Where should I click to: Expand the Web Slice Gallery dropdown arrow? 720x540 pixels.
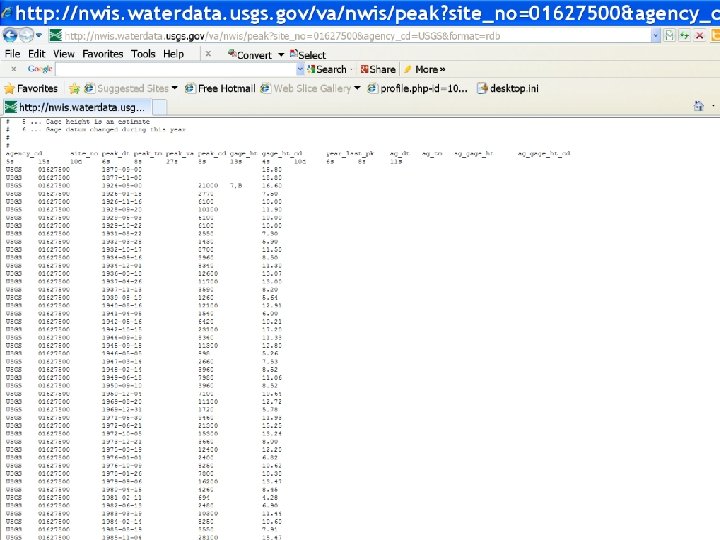tap(357, 88)
